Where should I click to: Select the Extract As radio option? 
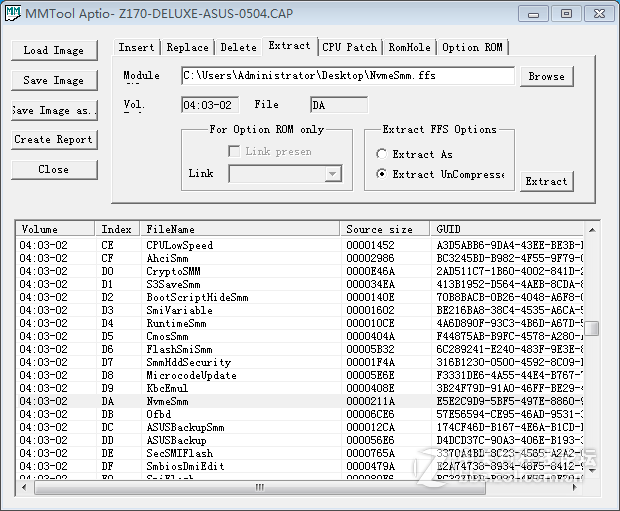point(382,154)
